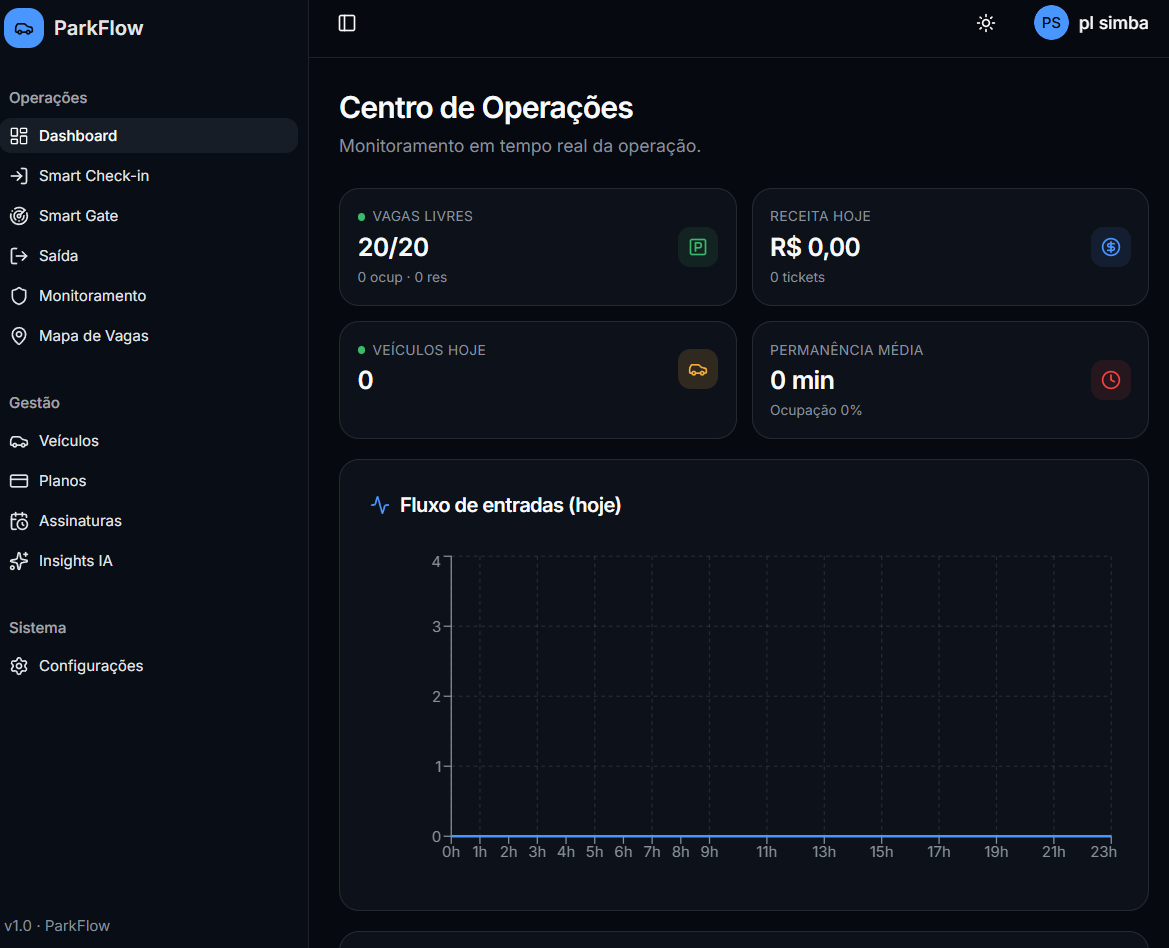Go to Planos
Viewport: 1169px width, 948px height.
tap(149, 481)
